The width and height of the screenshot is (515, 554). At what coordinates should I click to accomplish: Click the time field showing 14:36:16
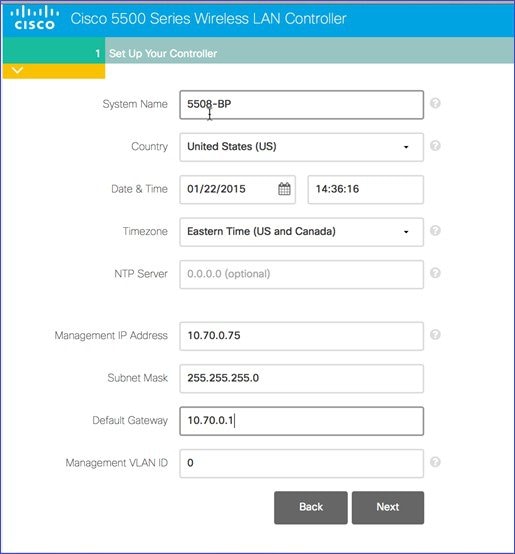coord(366,189)
